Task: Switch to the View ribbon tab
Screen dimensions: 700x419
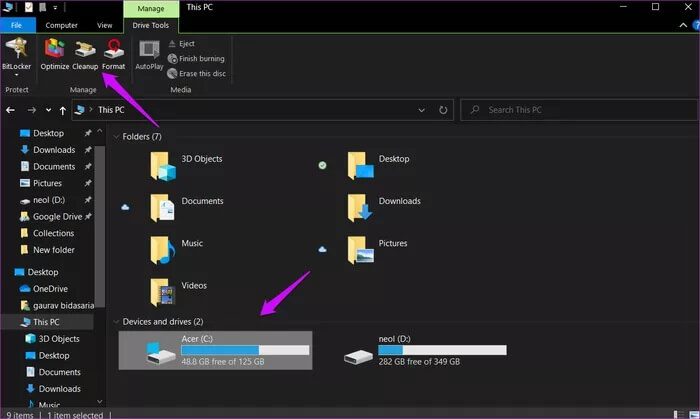Action: 104,25
